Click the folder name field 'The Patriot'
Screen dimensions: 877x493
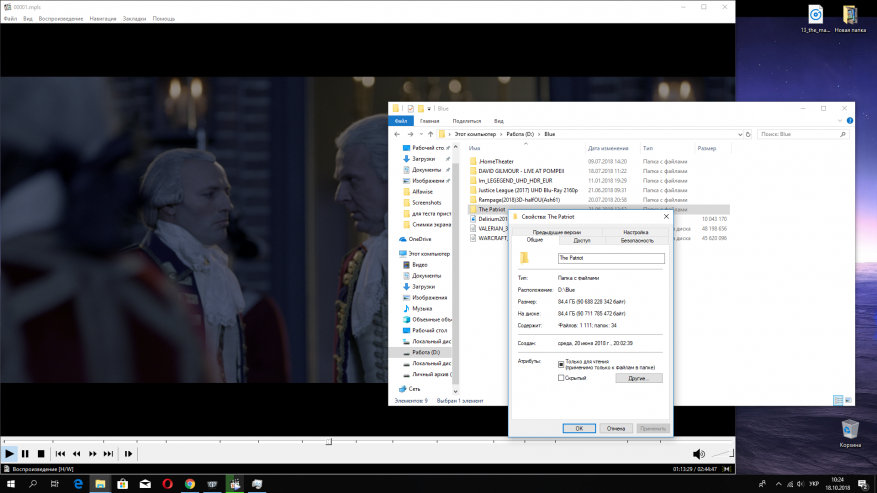pos(611,258)
